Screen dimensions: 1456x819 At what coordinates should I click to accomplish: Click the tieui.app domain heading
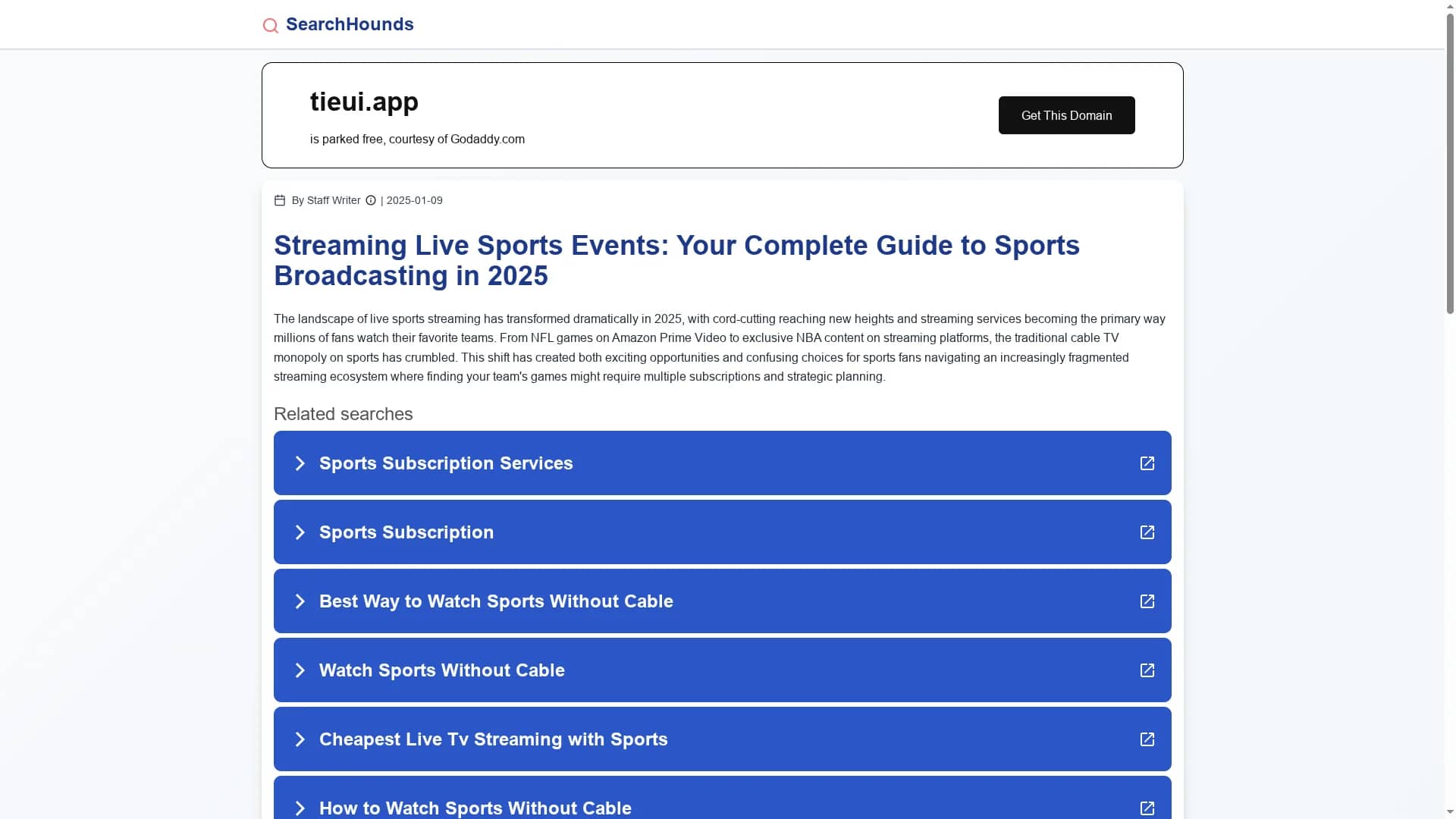tap(364, 102)
